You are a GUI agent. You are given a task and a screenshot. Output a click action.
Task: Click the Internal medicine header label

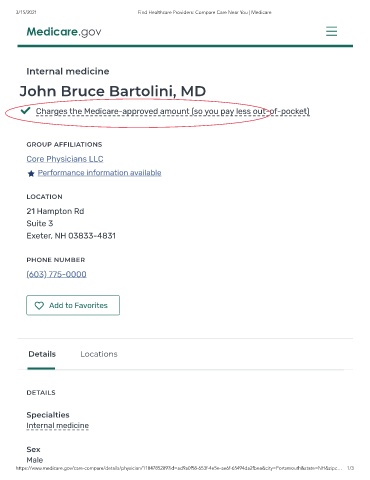click(68, 71)
